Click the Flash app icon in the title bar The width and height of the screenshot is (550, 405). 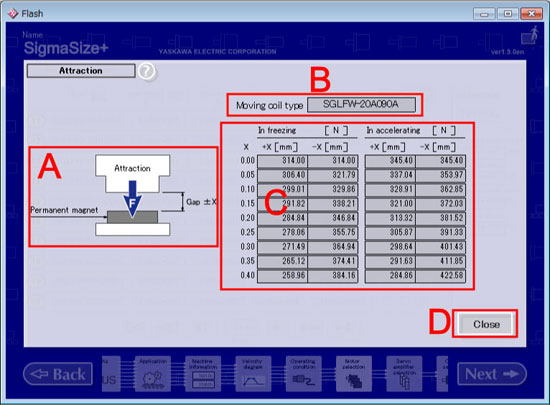click(13, 14)
